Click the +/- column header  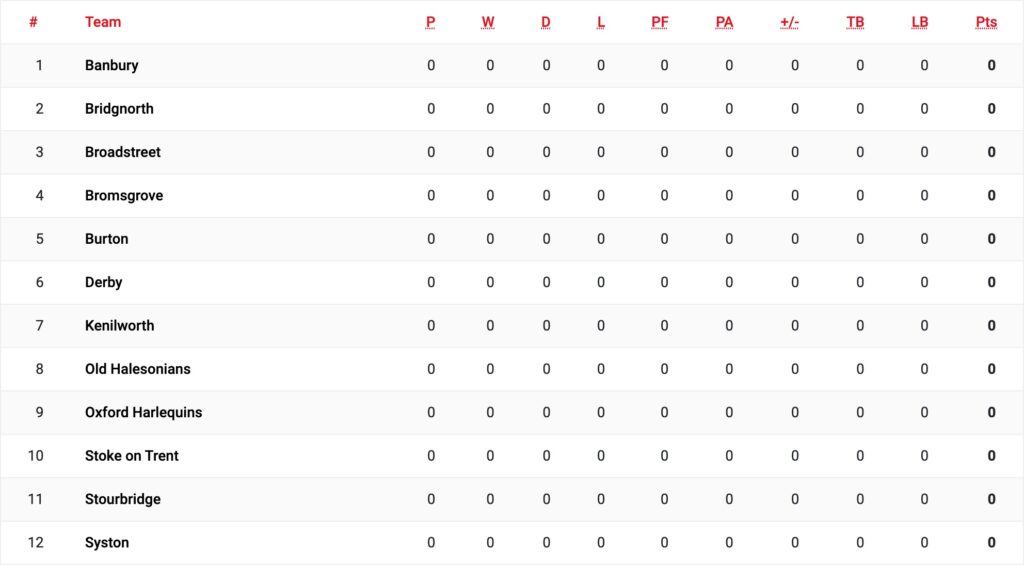point(789,22)
